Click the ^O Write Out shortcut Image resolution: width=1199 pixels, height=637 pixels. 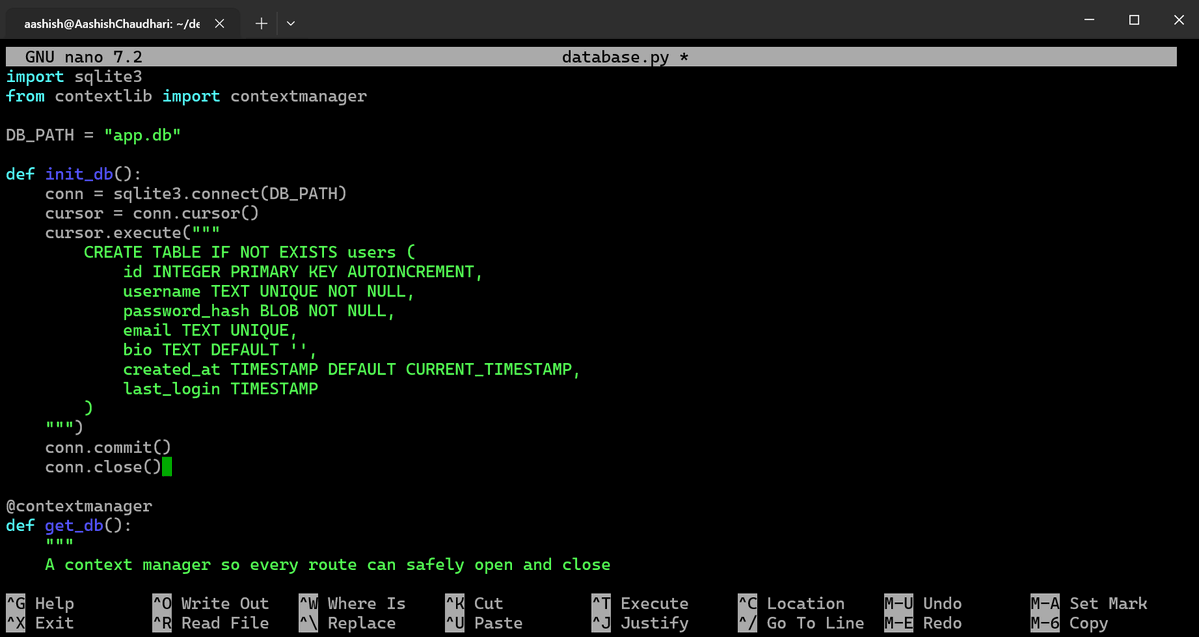[x=211, y=603]
